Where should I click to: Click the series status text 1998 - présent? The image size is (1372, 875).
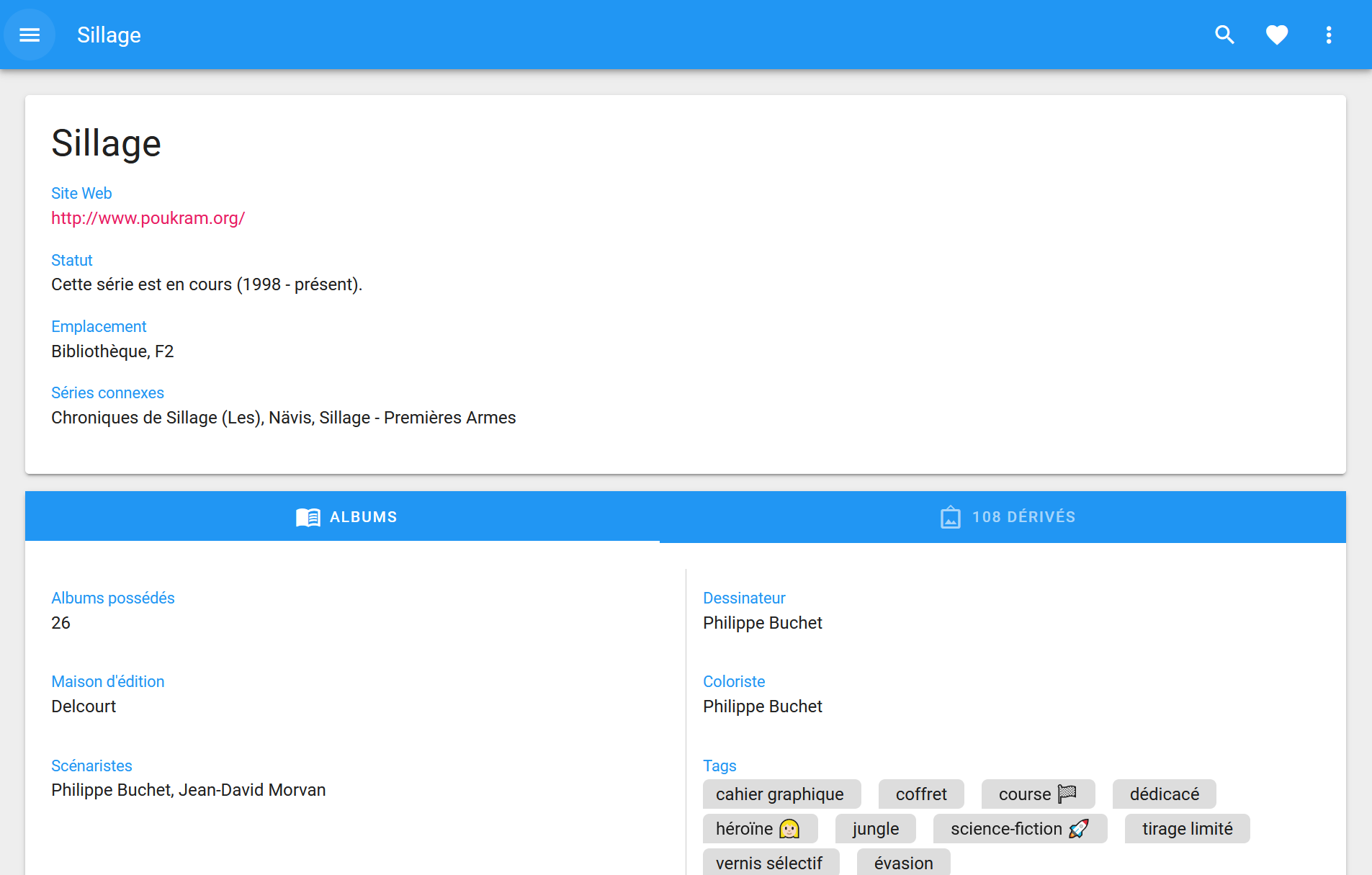point(207,284)
